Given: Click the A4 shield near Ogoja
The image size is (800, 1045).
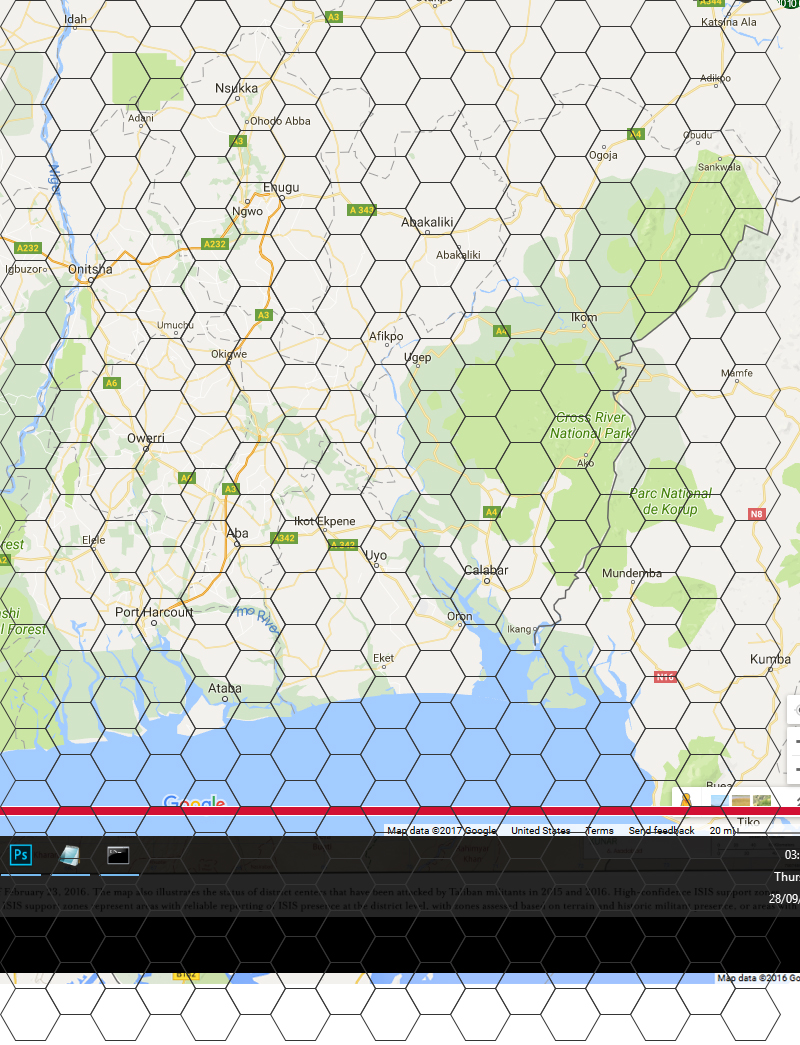Looking at the screenshot, I should [636, 134].
